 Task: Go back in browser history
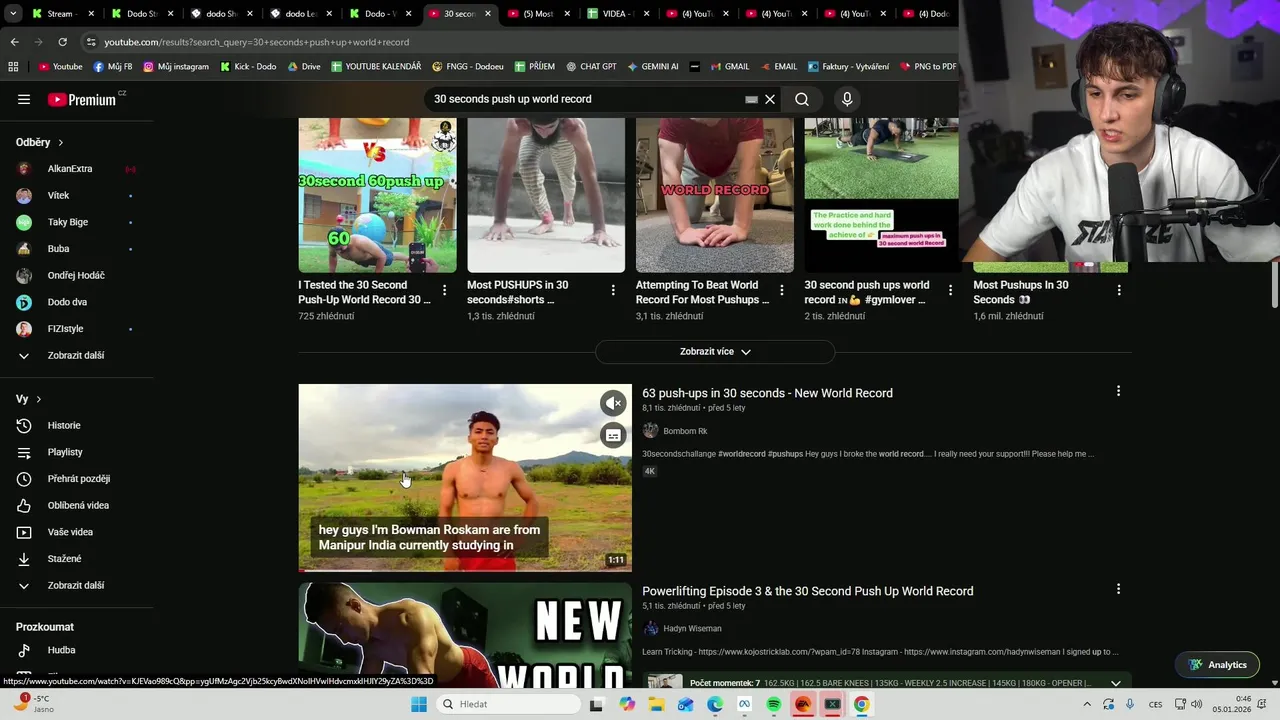click(x=14, y=42)
